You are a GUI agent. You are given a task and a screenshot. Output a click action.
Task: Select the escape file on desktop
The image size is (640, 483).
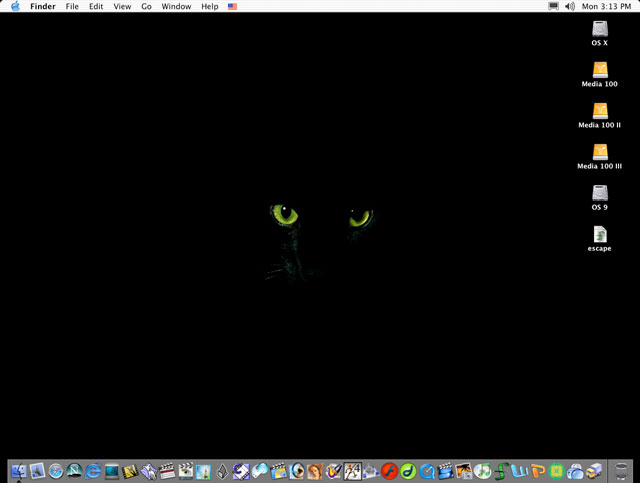[x=599, y=236]
